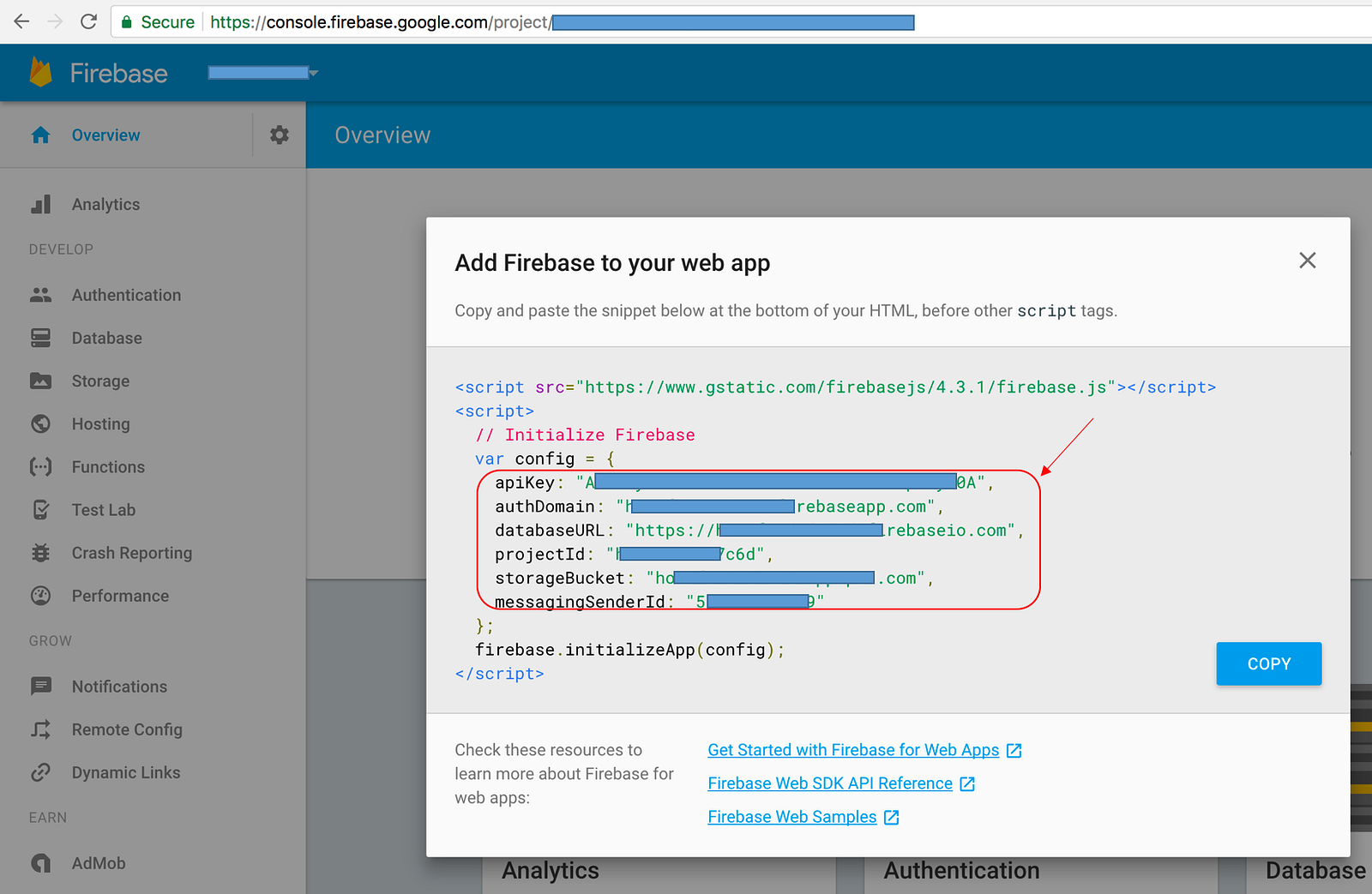1372x894 pixels.
Task: Click the Hosting globe icon
Action: click(40, 423)
